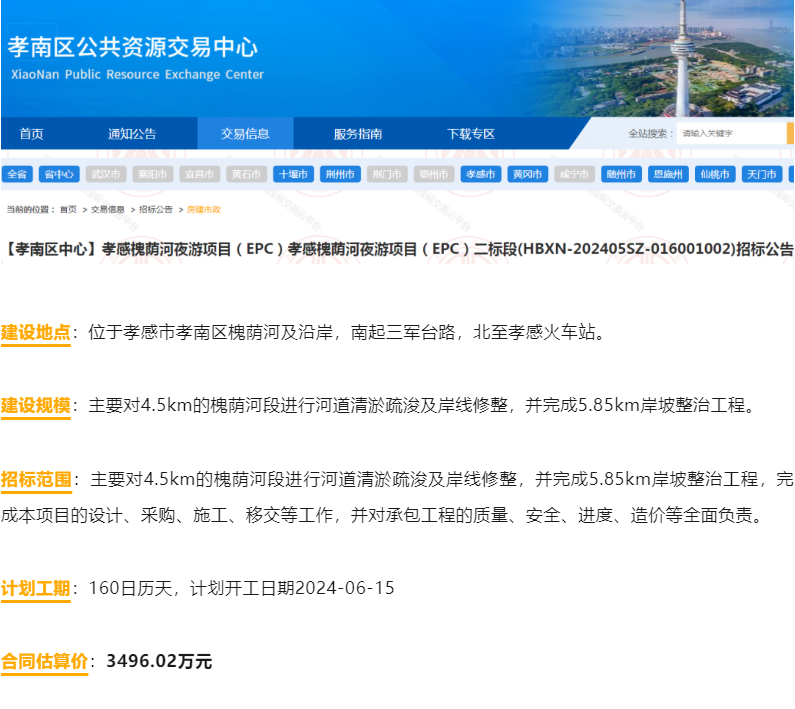Click the 孝南区公共资源交易中心 site title
Screen dimensions: 795x709
[x=133, y=47]
